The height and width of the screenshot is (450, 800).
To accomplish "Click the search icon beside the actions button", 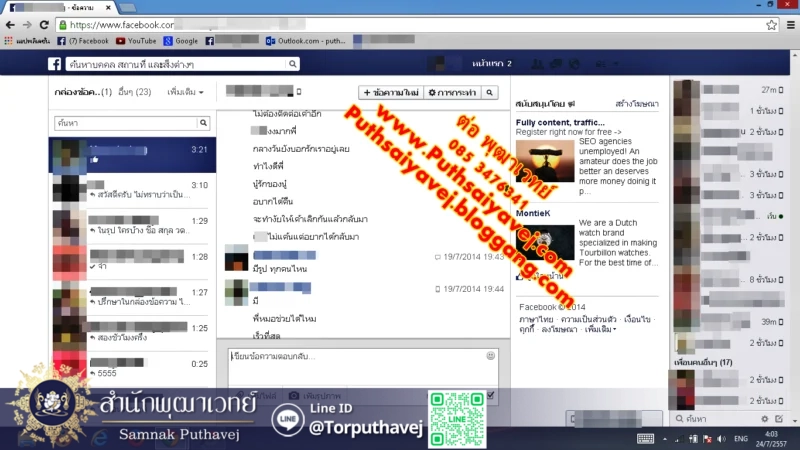I will tap(489, 93).
